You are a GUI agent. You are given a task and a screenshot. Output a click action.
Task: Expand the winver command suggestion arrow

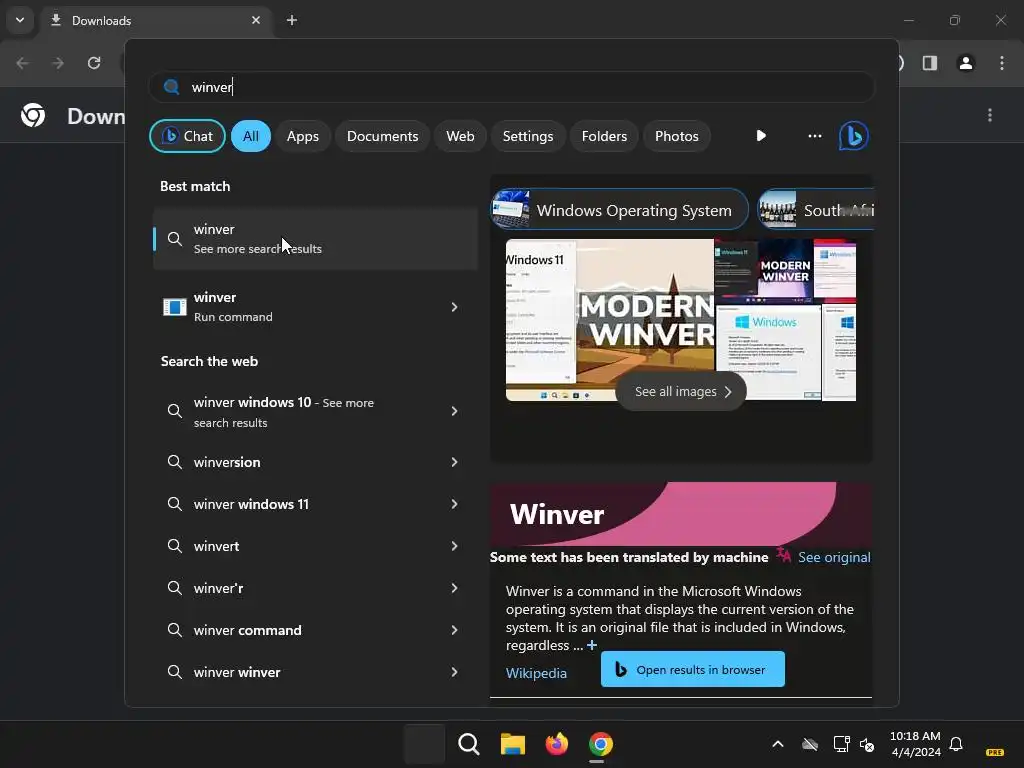[455, 630]
